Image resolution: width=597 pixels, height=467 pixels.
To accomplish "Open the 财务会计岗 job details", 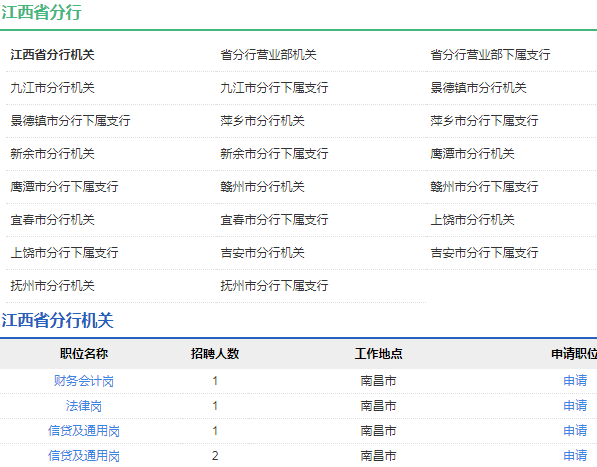I will pos(84,381).
